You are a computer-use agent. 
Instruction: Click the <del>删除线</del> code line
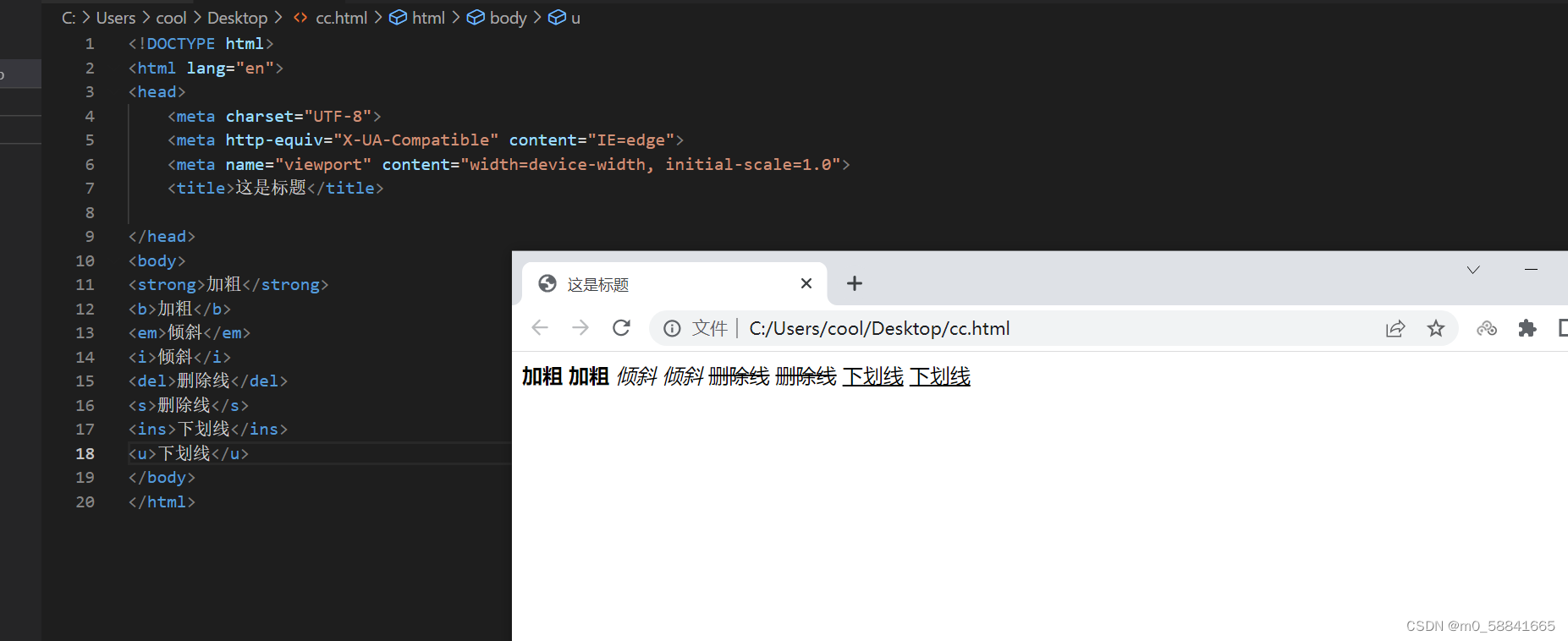pyautogui.click(x=207, y=381)
